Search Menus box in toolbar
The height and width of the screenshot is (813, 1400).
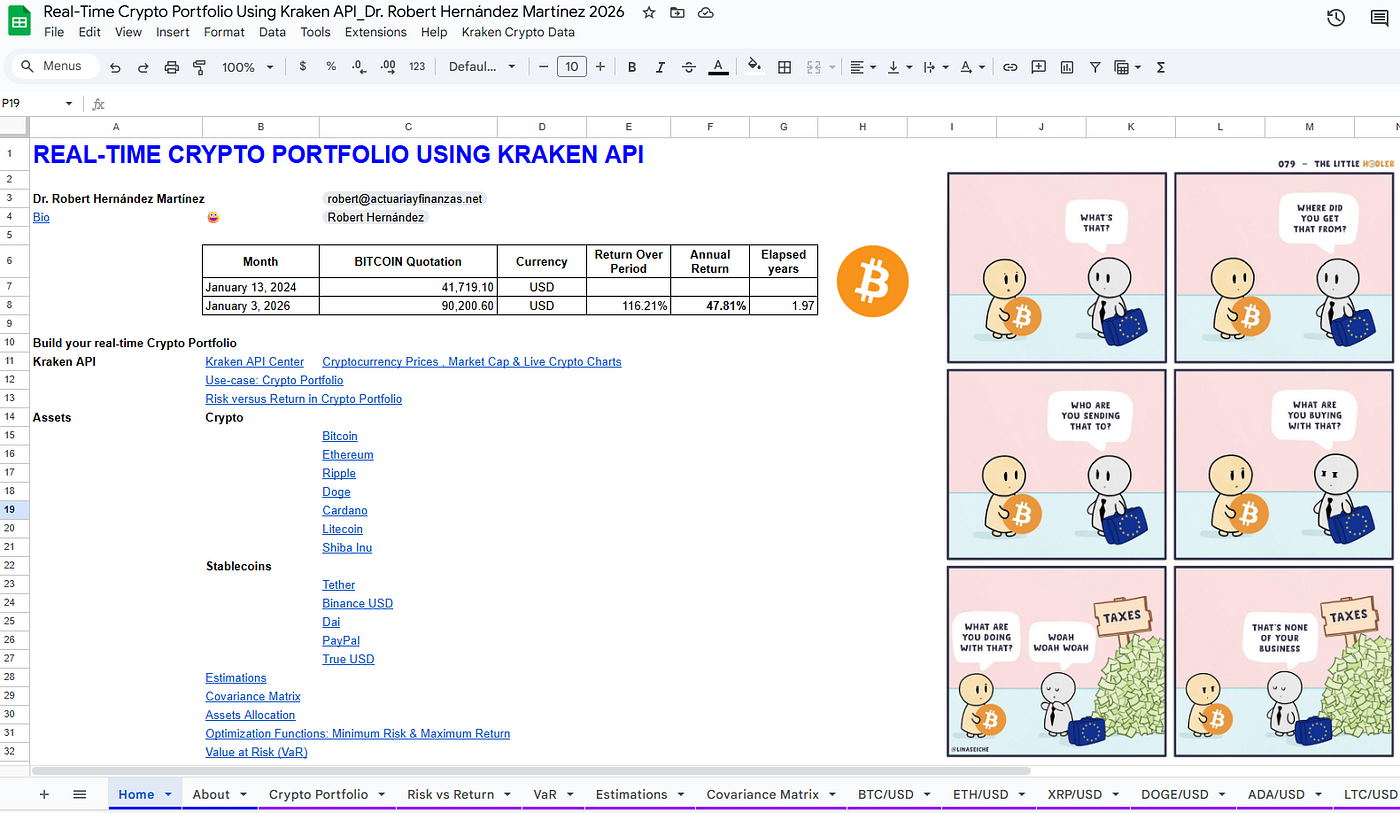[55, 67]
